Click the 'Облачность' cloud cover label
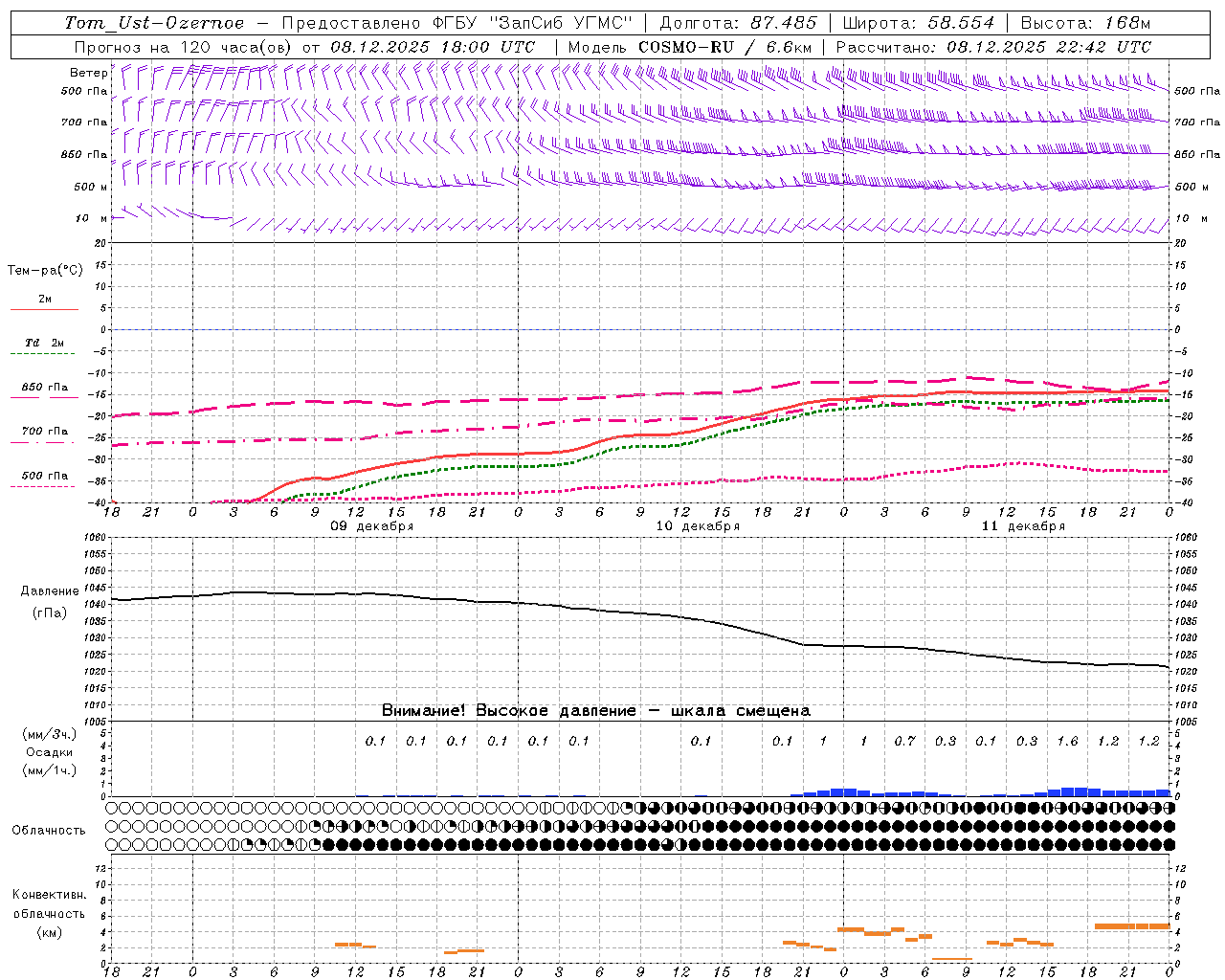Viewport: 1225px width, 980px height. [49, 830]
